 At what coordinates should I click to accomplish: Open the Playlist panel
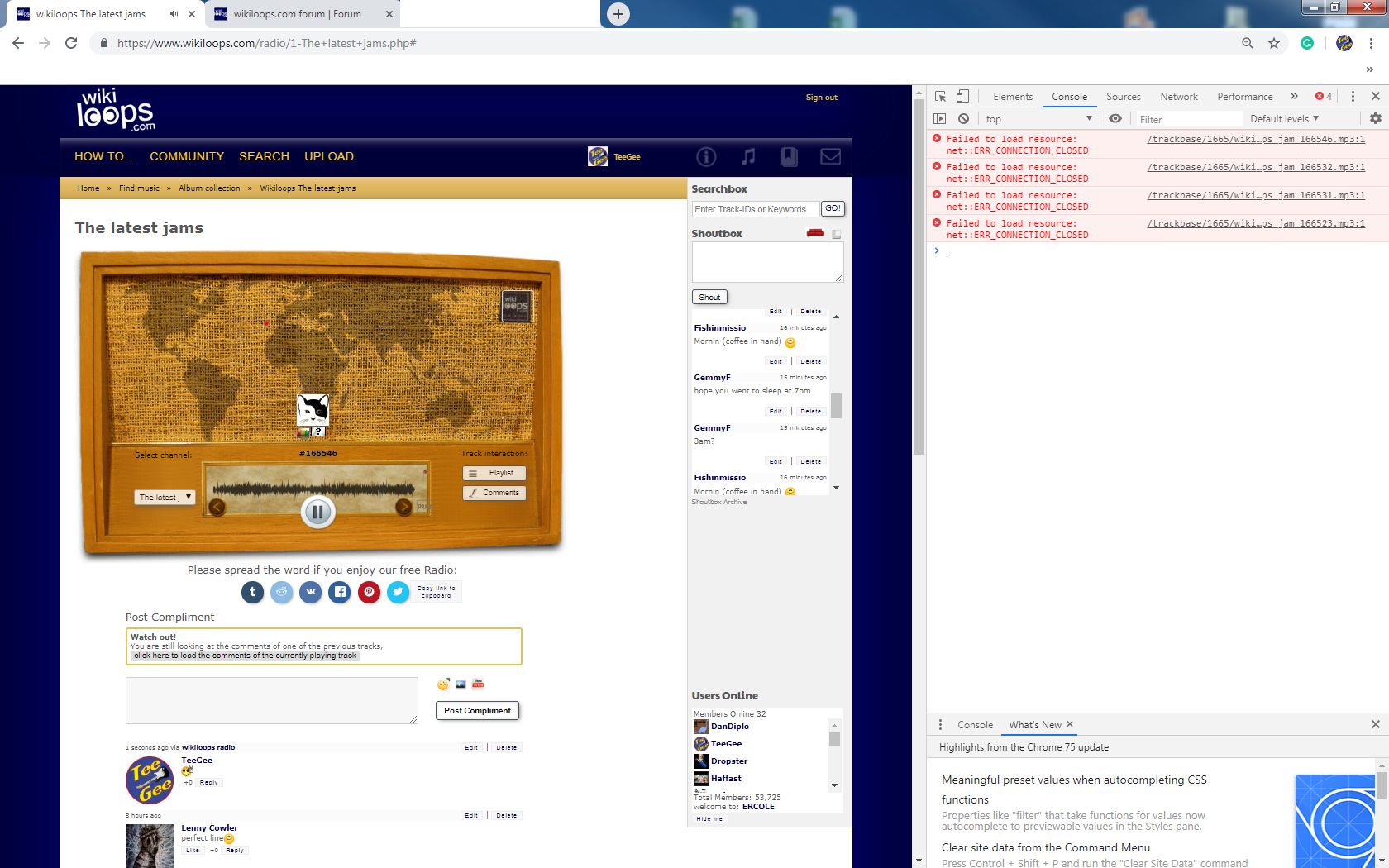click(494, 473)
